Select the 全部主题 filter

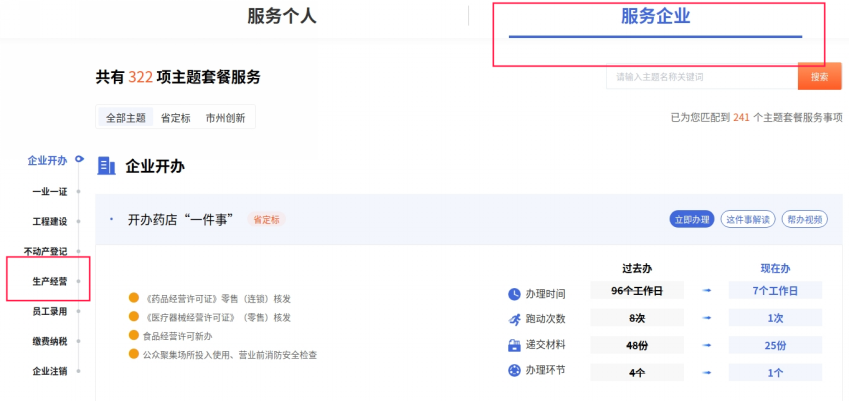pyautogui.click(x=126, y=117)
